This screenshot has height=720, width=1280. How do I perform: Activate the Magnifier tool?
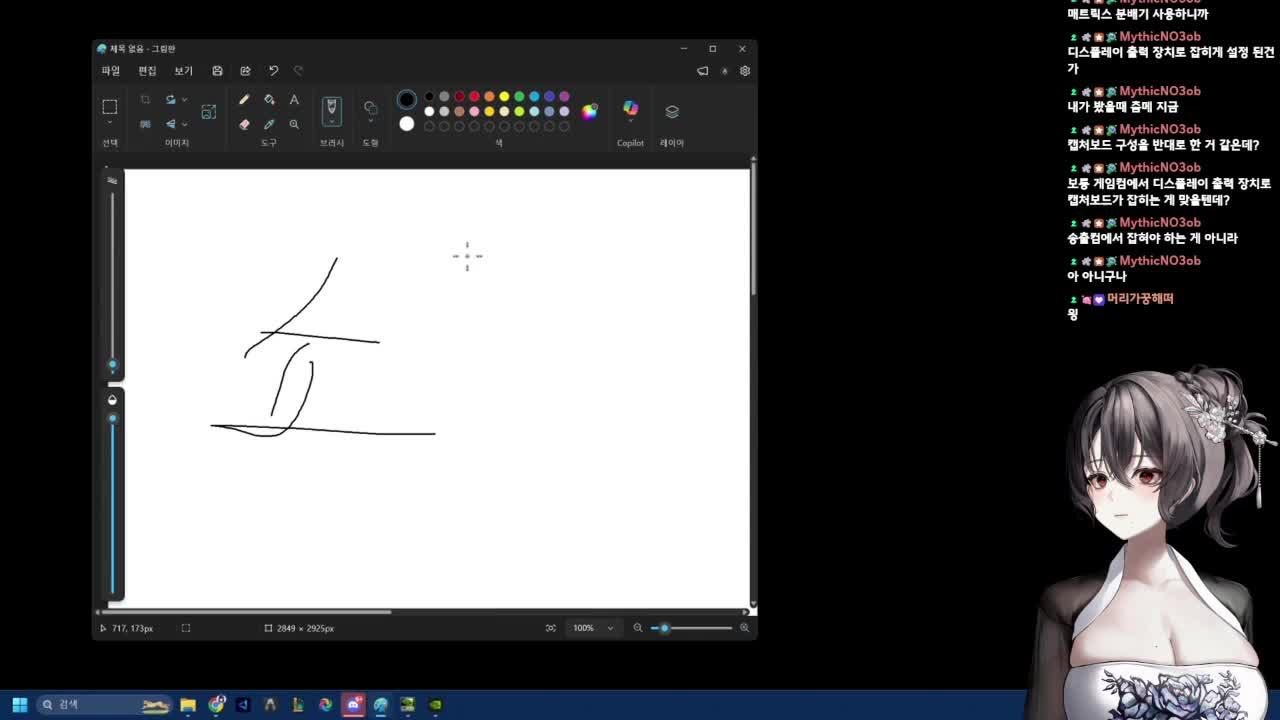tap(294, 124)
